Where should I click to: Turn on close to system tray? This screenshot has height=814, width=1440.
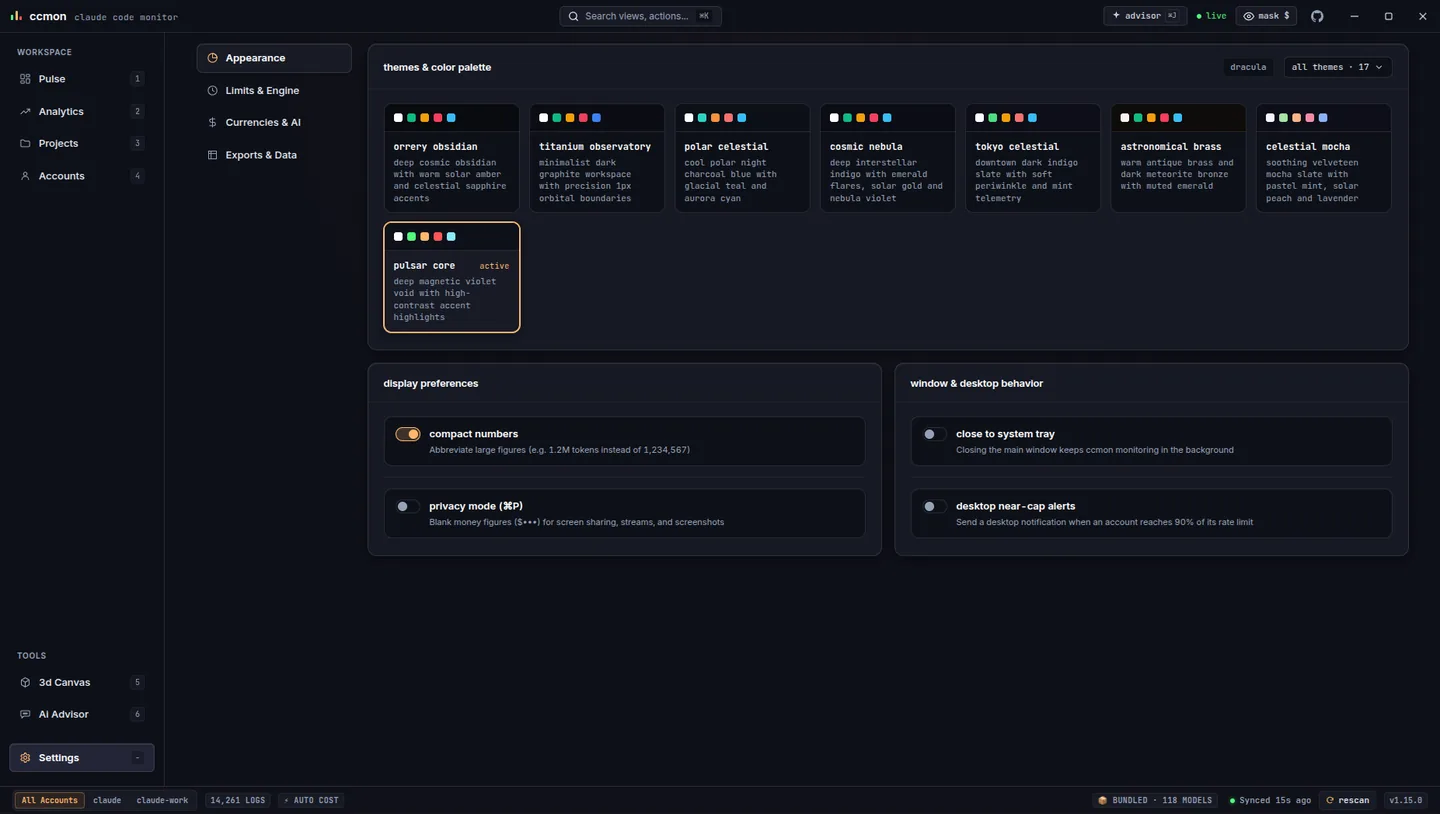point(934,434)
